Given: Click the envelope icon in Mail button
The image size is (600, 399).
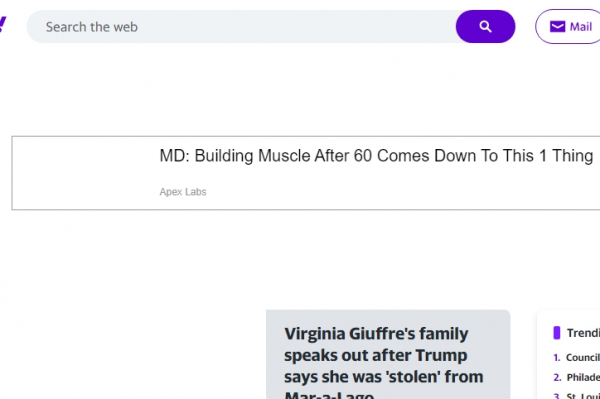Looking at the screenshot, I should (x=557, y=27).
